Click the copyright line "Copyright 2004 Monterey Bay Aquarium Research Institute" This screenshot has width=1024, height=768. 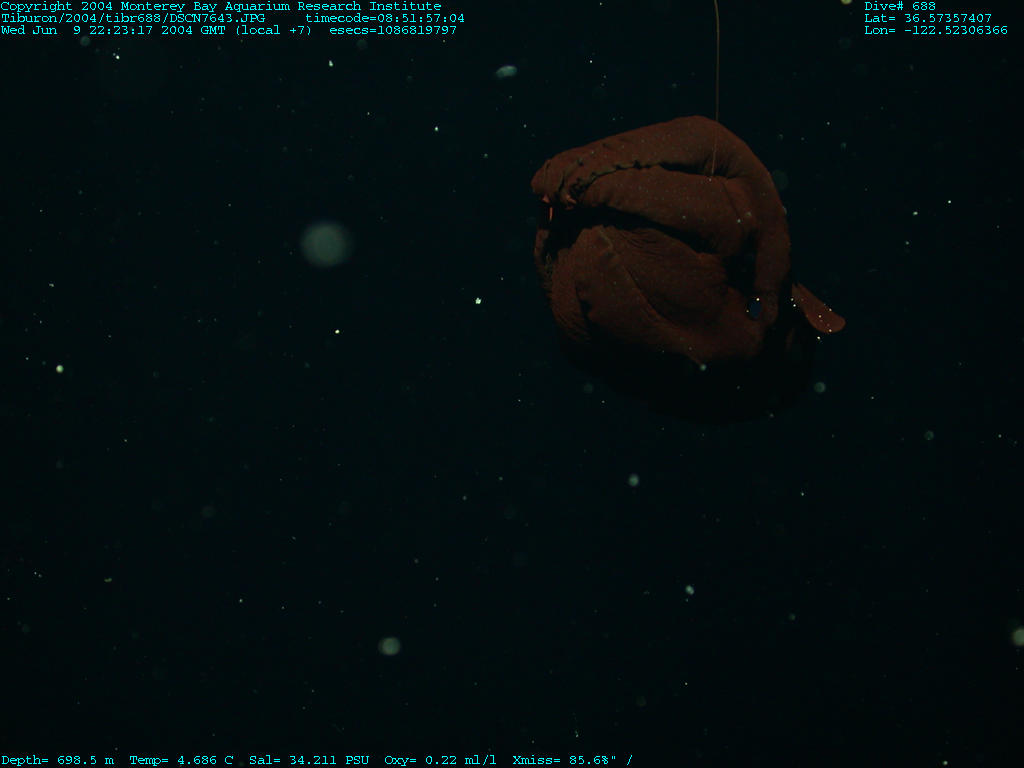[221, 6]
